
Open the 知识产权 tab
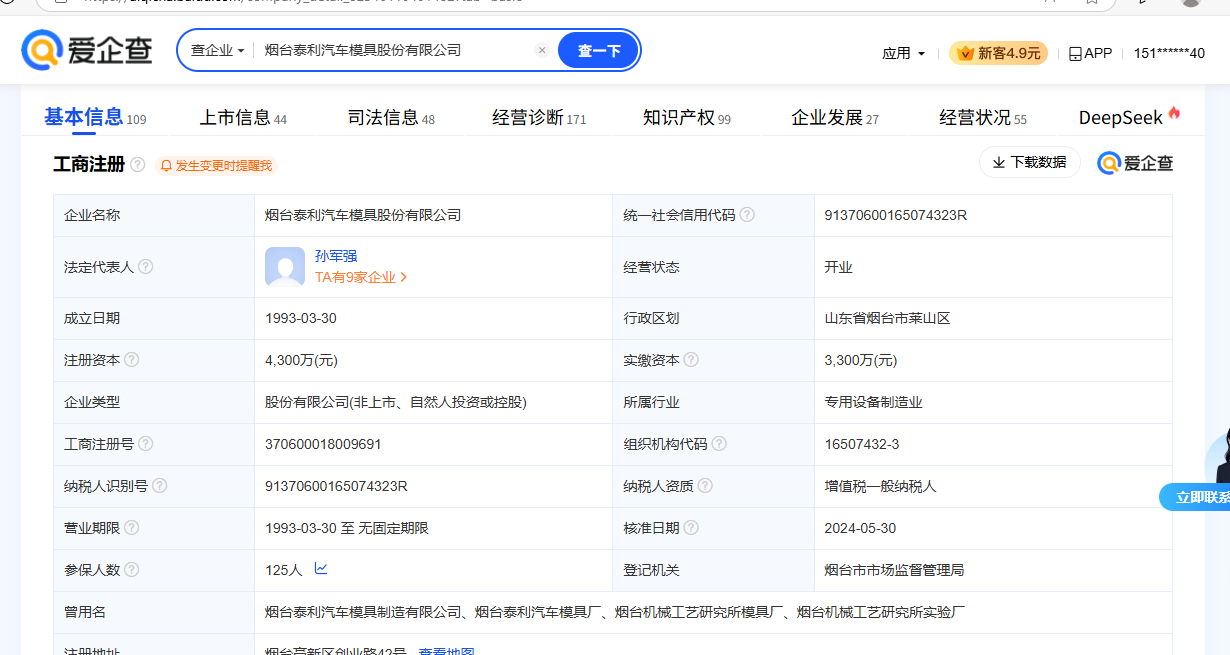(686, 118)
